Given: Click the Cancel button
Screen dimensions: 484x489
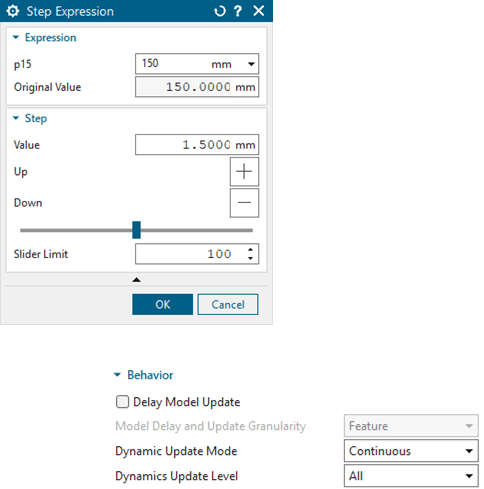Looking at the screenshot, I should (228, 304).
